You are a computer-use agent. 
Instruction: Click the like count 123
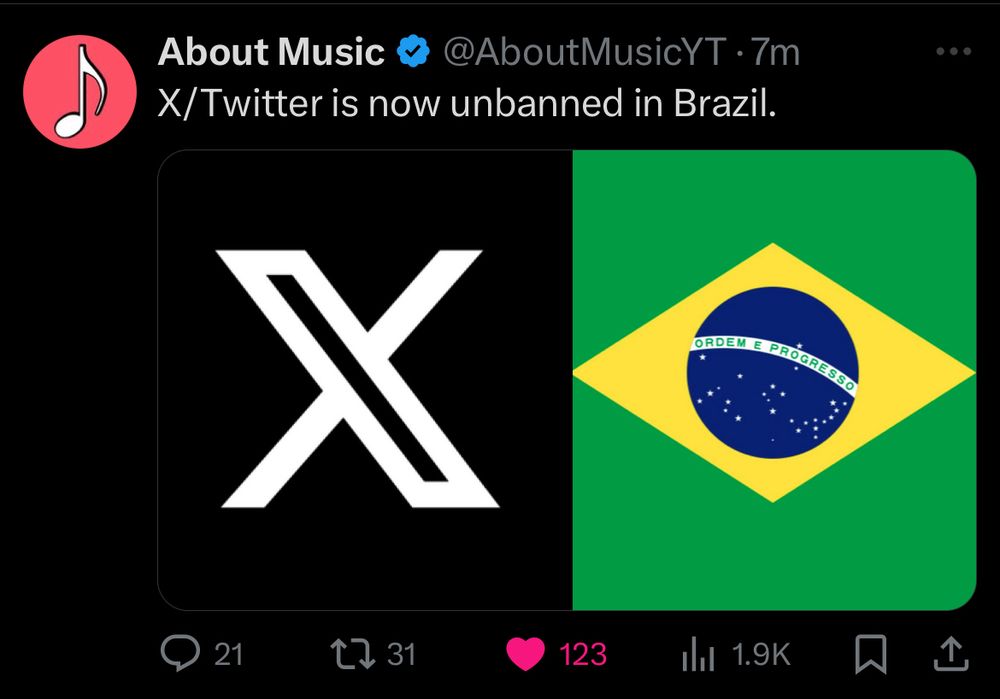(582, 655)
